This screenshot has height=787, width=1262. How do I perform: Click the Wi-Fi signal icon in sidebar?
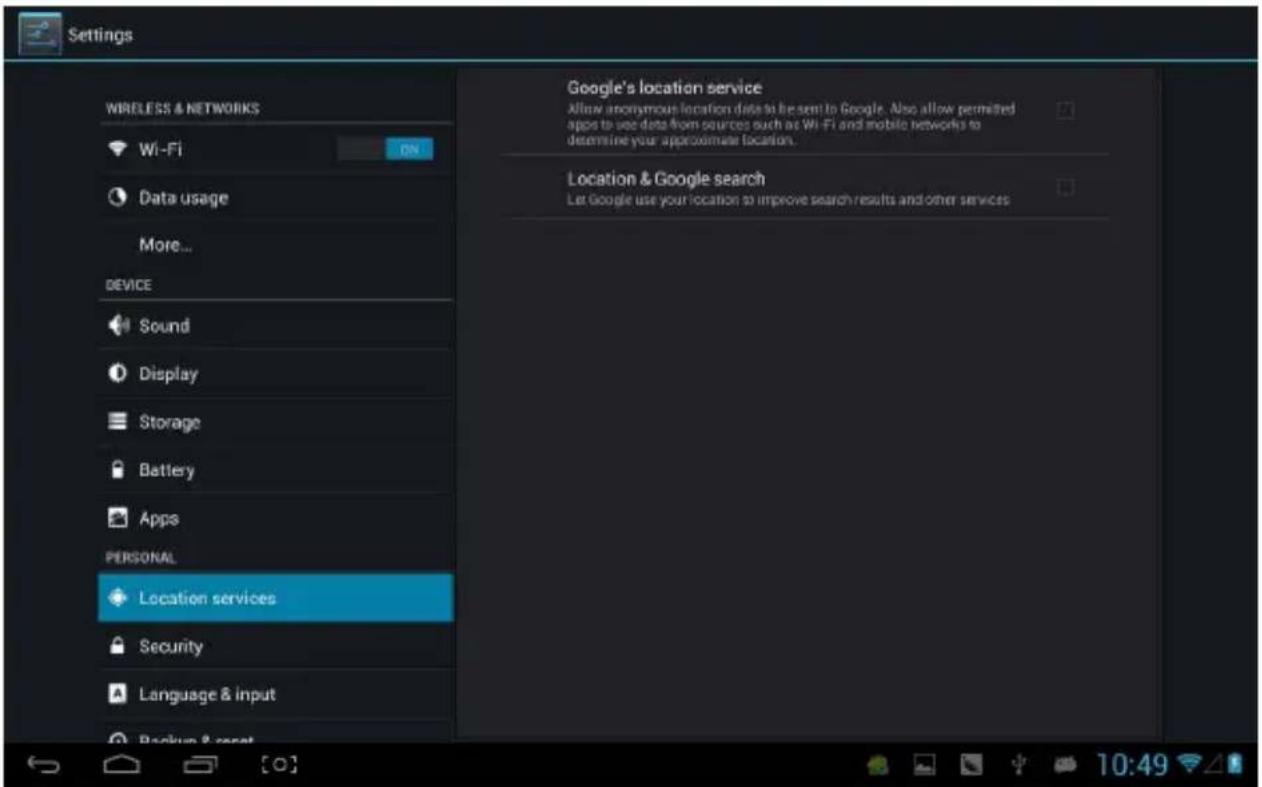(x=117, y=150)
